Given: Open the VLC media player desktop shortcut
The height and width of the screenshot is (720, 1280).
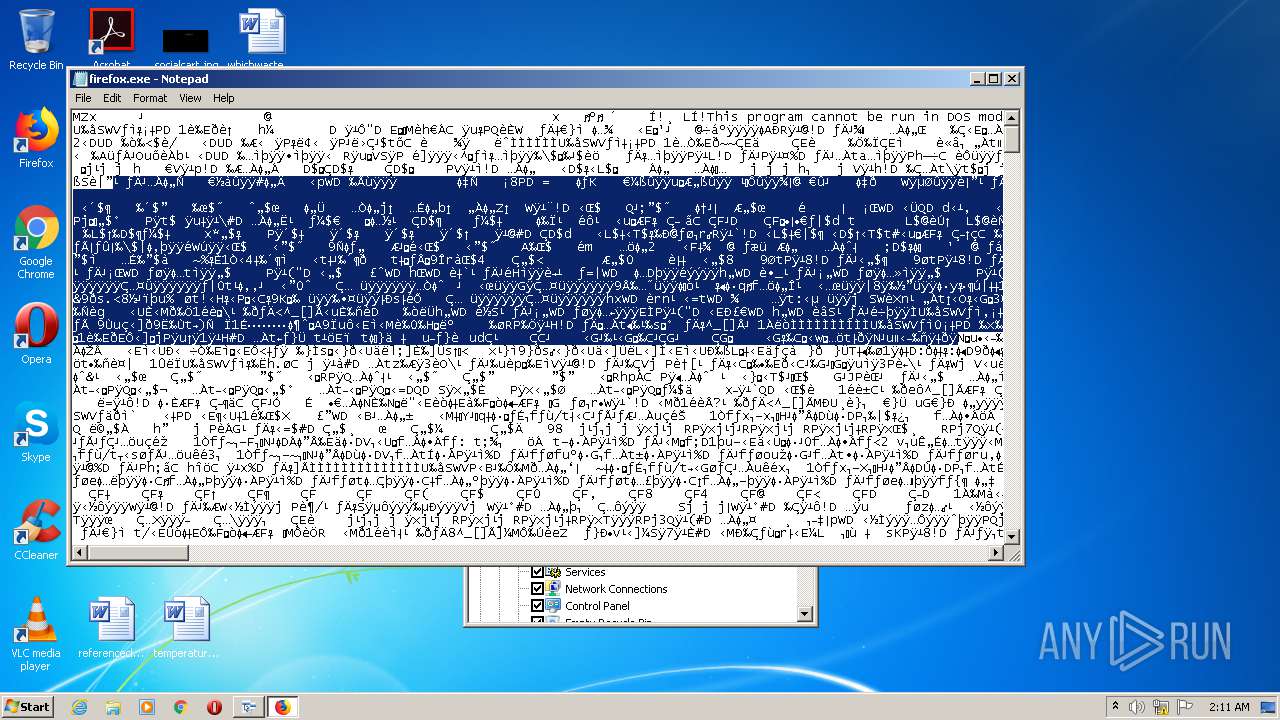Looking at the screenshot, I should [36, 633].
